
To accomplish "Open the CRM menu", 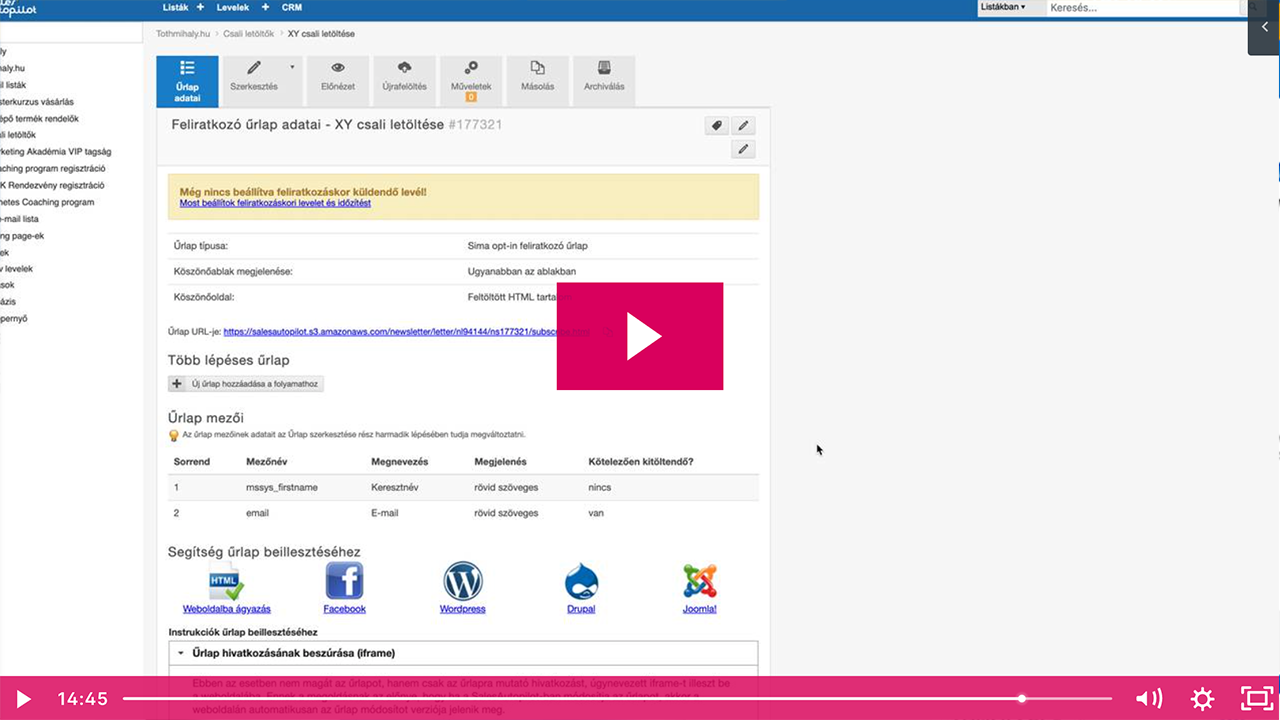I will tap(292, 7).
